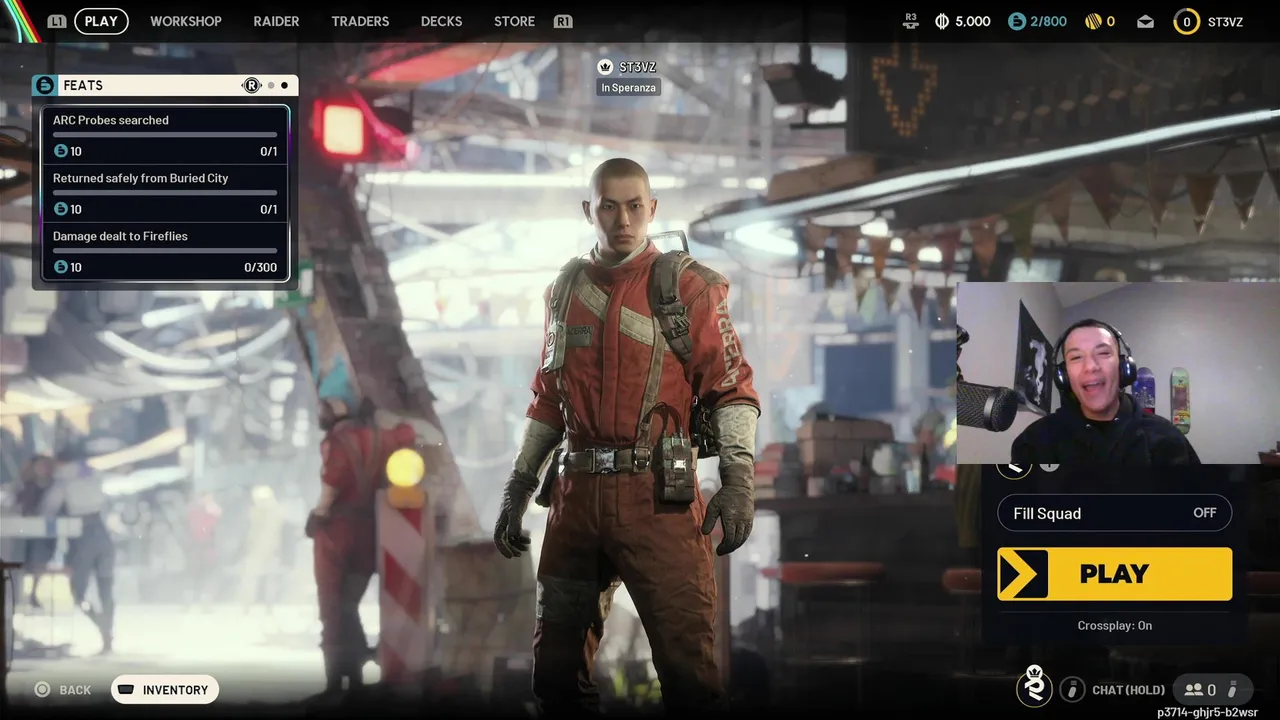1280x720 pixels.
Task: Click the circle button icon beside Back
Action: 42,689
